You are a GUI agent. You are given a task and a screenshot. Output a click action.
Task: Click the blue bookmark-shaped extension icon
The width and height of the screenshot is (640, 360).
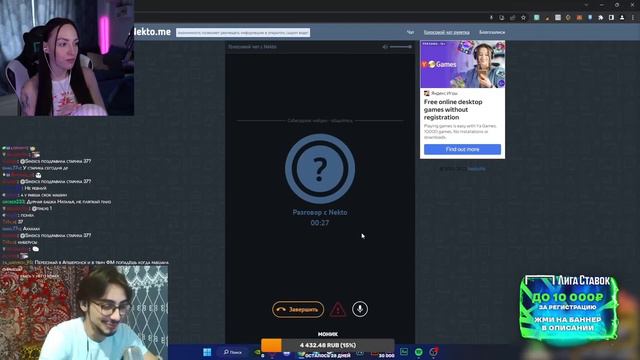(590, 18)
